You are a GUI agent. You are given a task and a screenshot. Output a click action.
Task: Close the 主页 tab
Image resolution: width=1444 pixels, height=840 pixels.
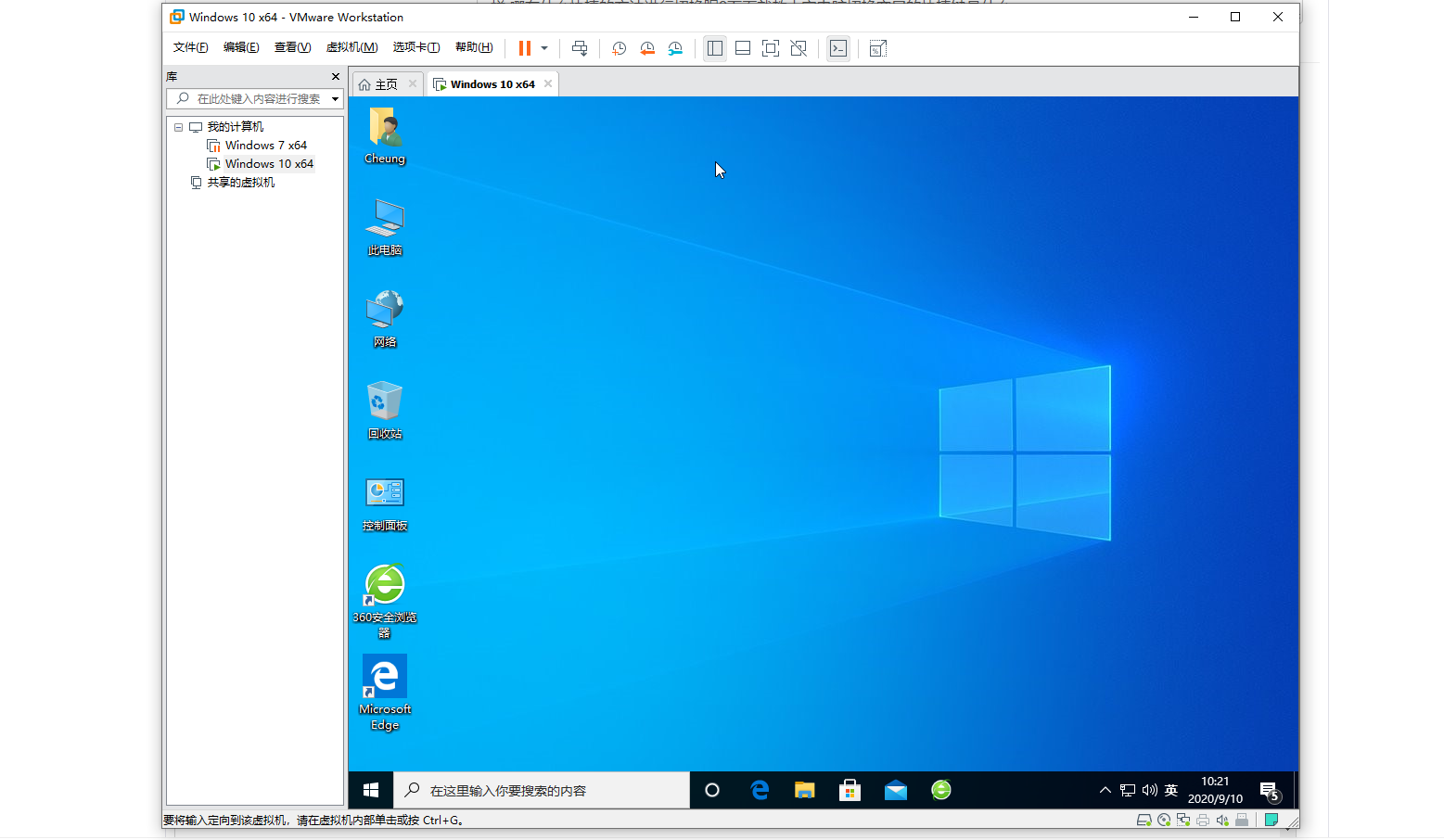(x=413, y=83)
